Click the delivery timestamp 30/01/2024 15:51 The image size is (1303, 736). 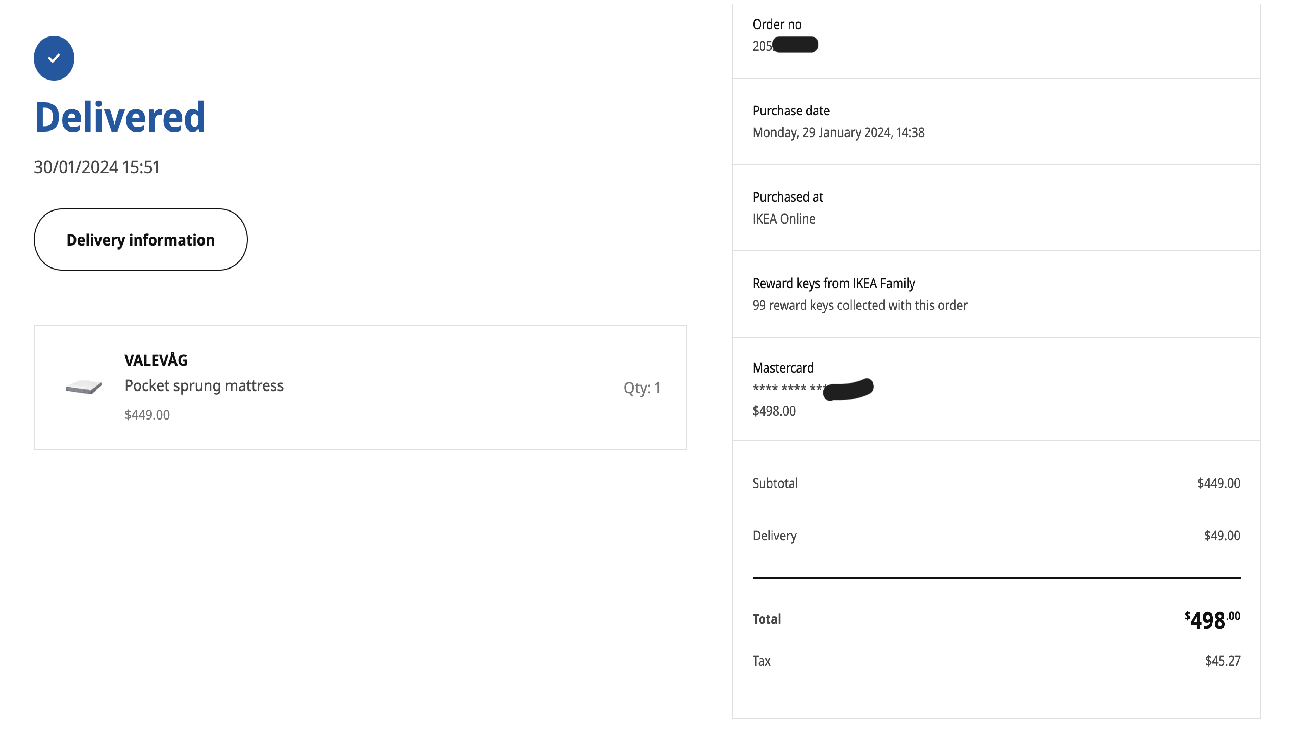97,167
